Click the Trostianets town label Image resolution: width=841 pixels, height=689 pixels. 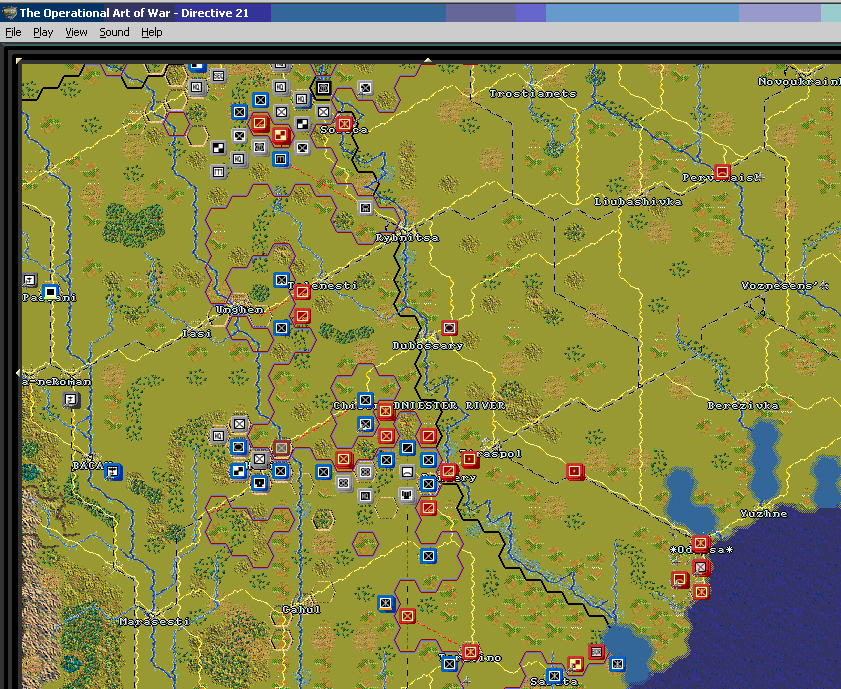tap(533, 94)
